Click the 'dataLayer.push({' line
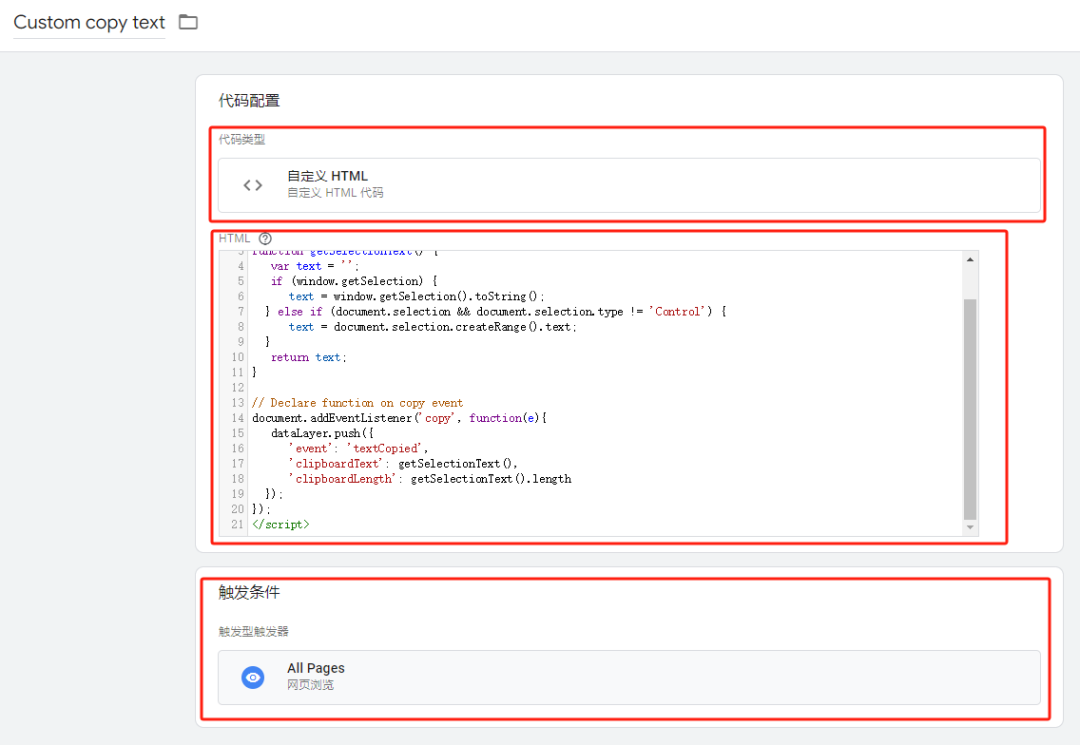1080x745 pixels. pos(322,433)
